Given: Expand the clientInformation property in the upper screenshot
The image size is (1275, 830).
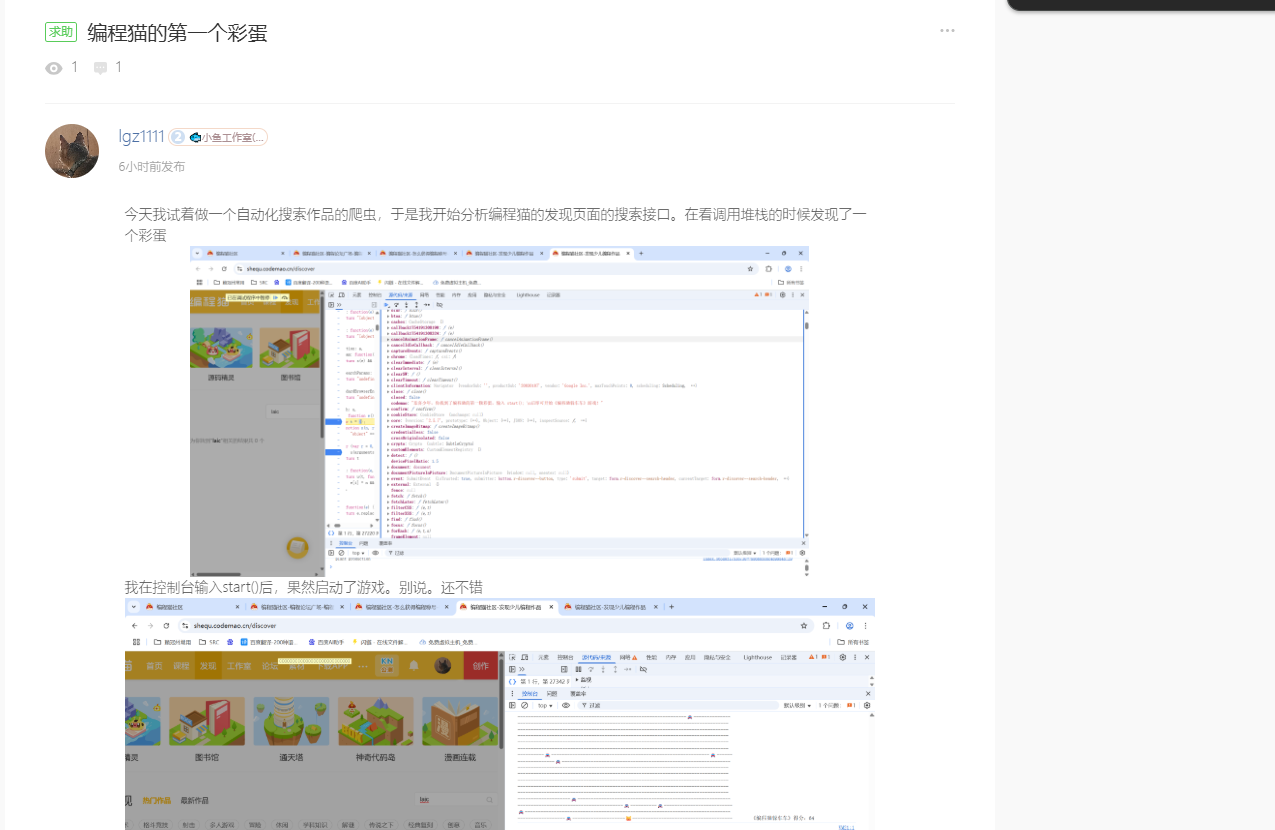Looking at the screenshot, I should tap(389, 387).
